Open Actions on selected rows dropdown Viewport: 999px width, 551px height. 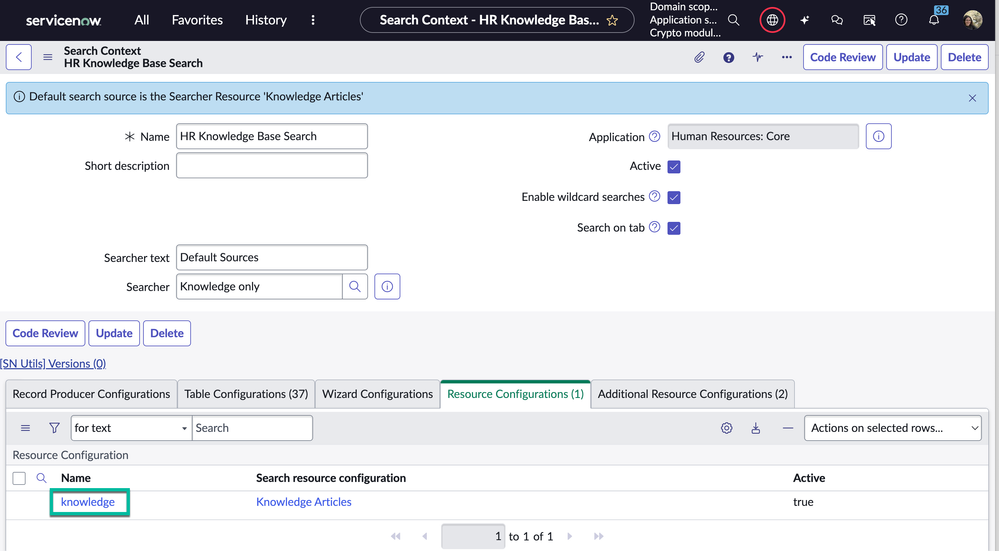(893, 428)
